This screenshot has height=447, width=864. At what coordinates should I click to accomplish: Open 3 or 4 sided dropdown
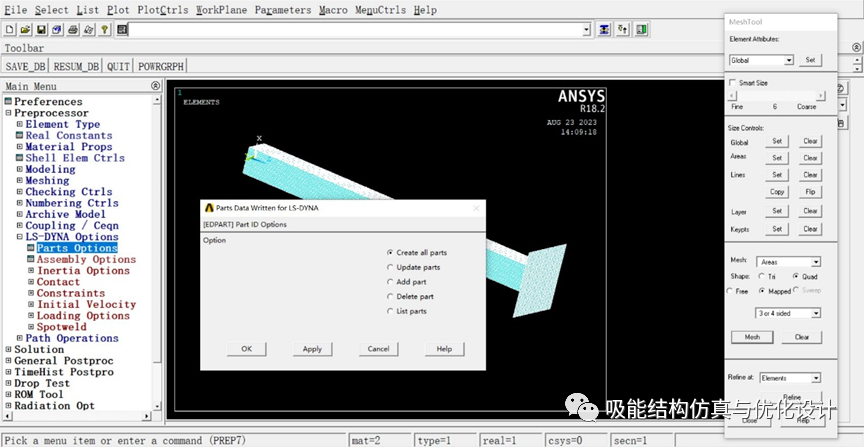(x=816, y=313)
